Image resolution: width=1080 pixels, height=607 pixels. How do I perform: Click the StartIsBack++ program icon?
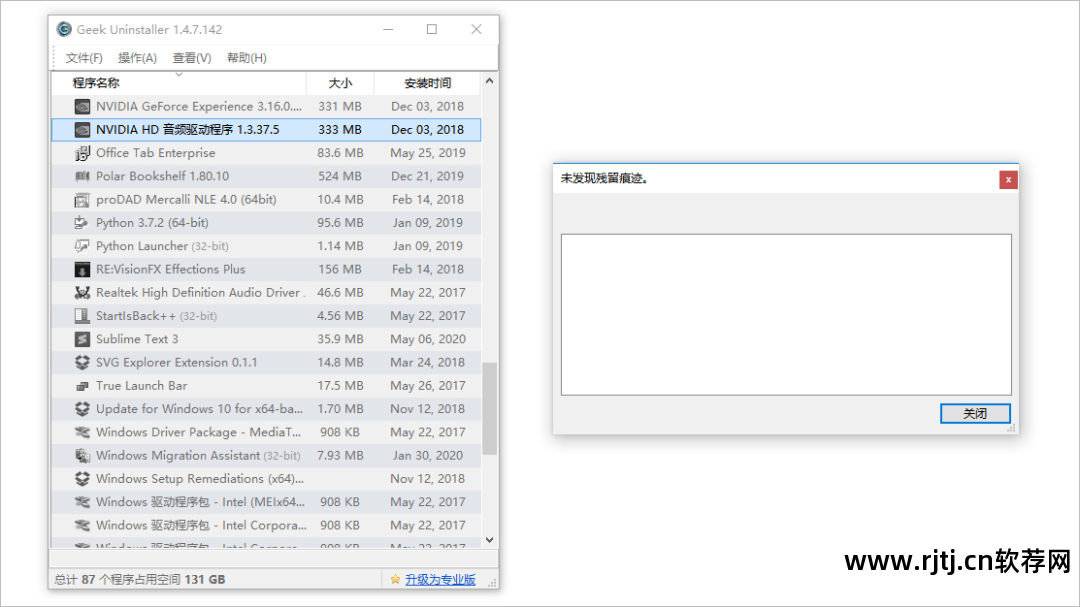(x=82, y=316)
